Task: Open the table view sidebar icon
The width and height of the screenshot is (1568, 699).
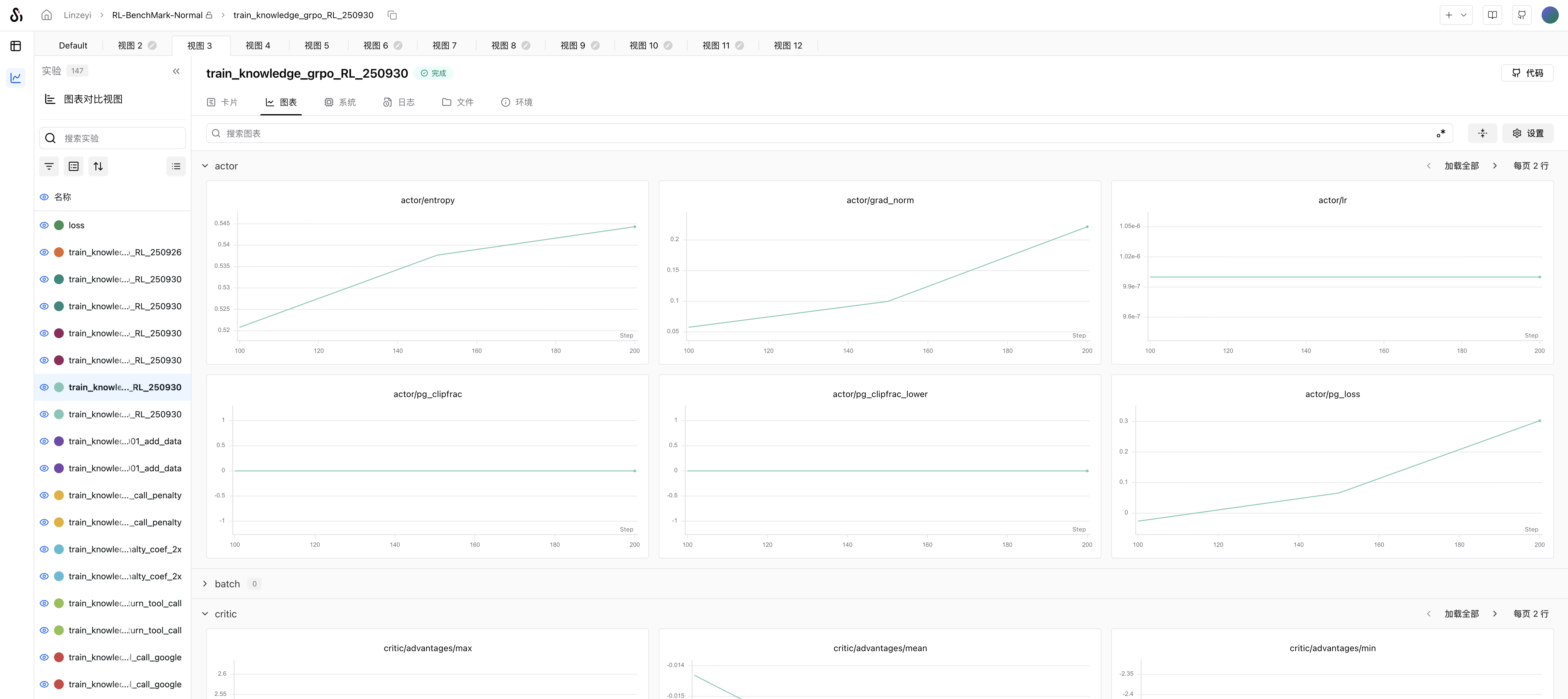Action: (x=16, y=46)
